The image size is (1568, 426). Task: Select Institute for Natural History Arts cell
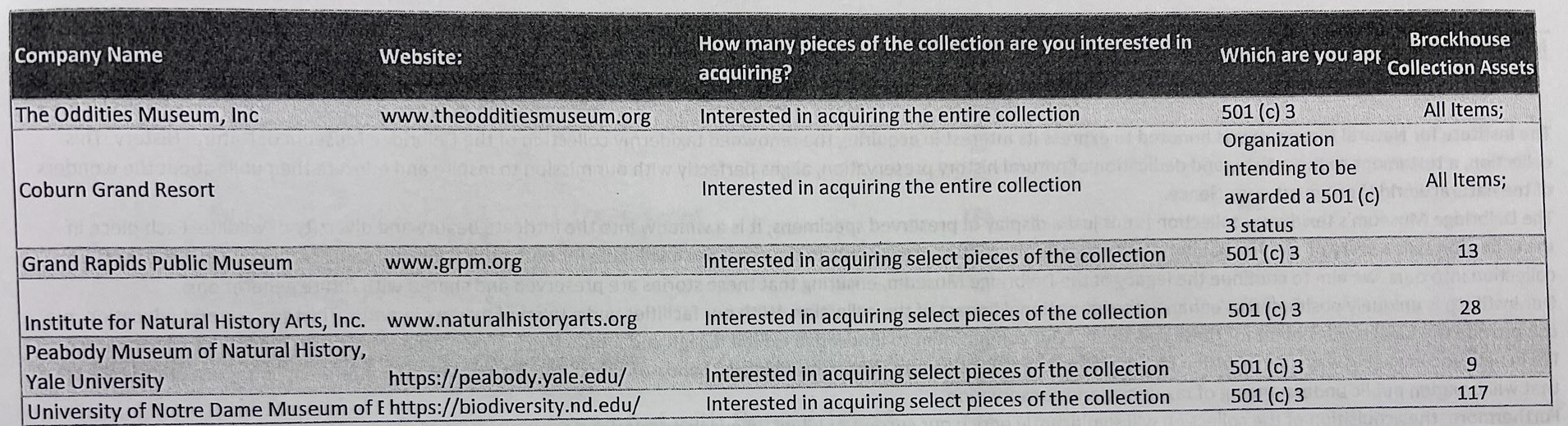click(x=195, y=322)
